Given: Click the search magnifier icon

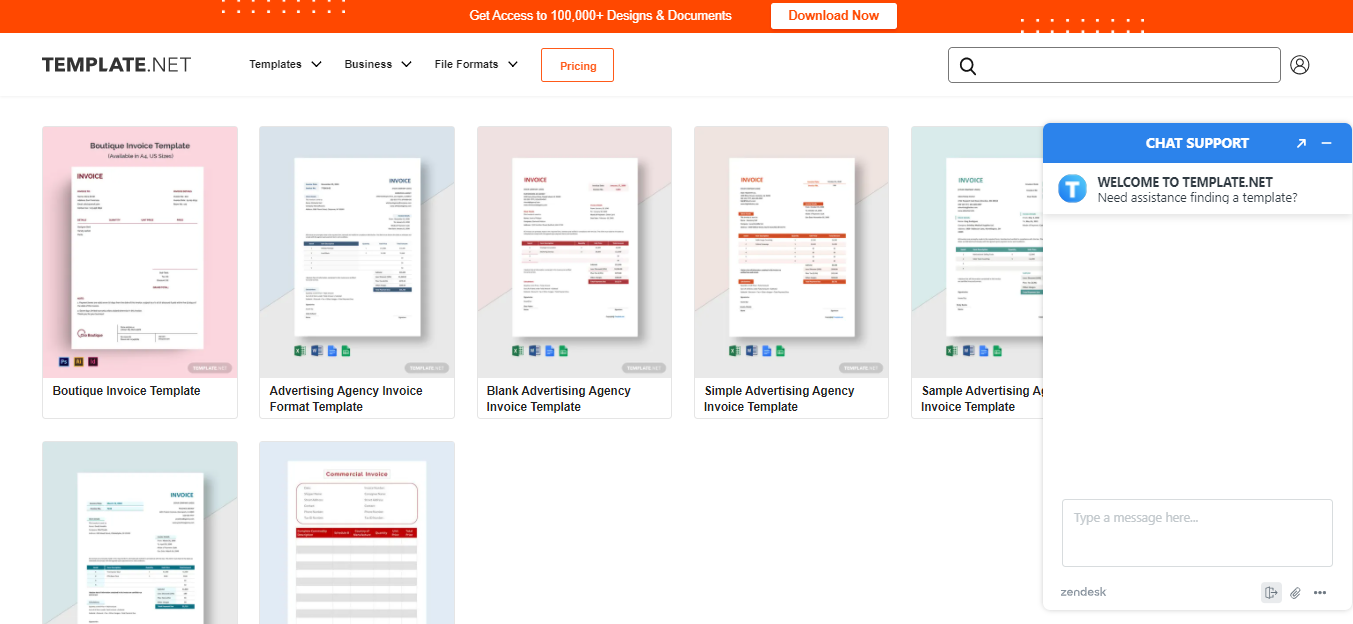Looking at the screenshot, I should pos(967,66).
